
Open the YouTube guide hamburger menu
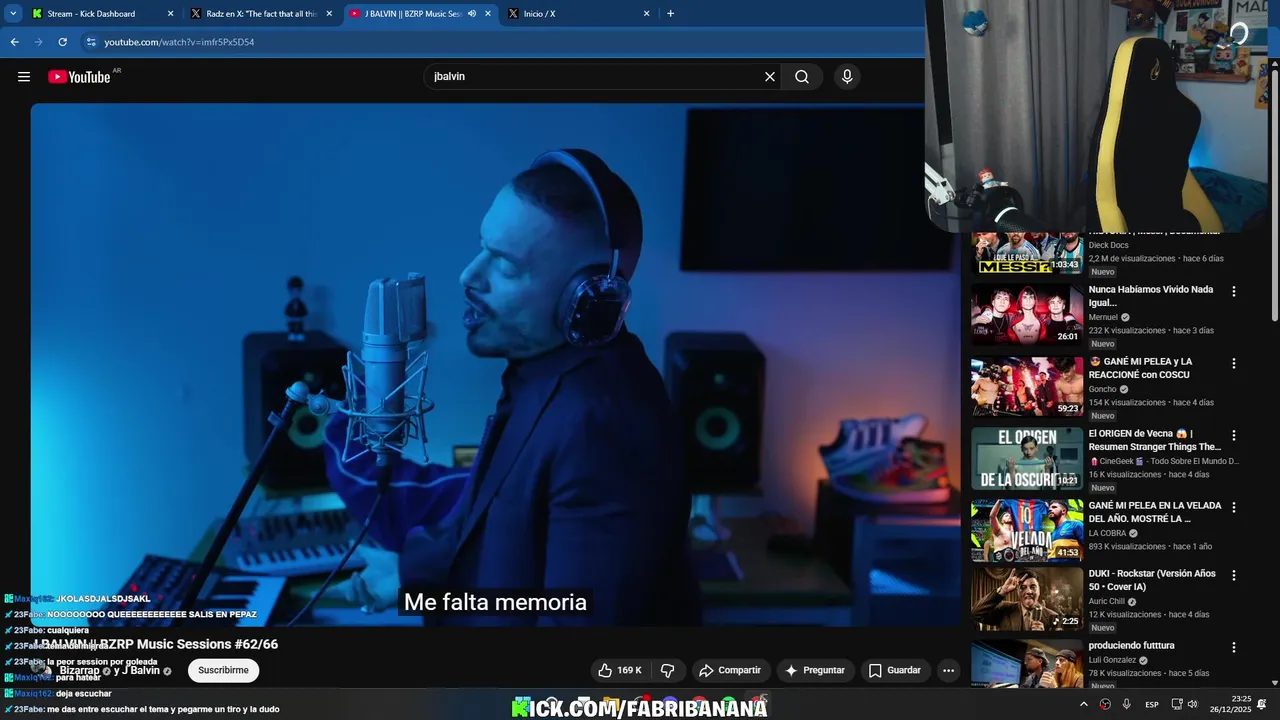click(24, 77)
